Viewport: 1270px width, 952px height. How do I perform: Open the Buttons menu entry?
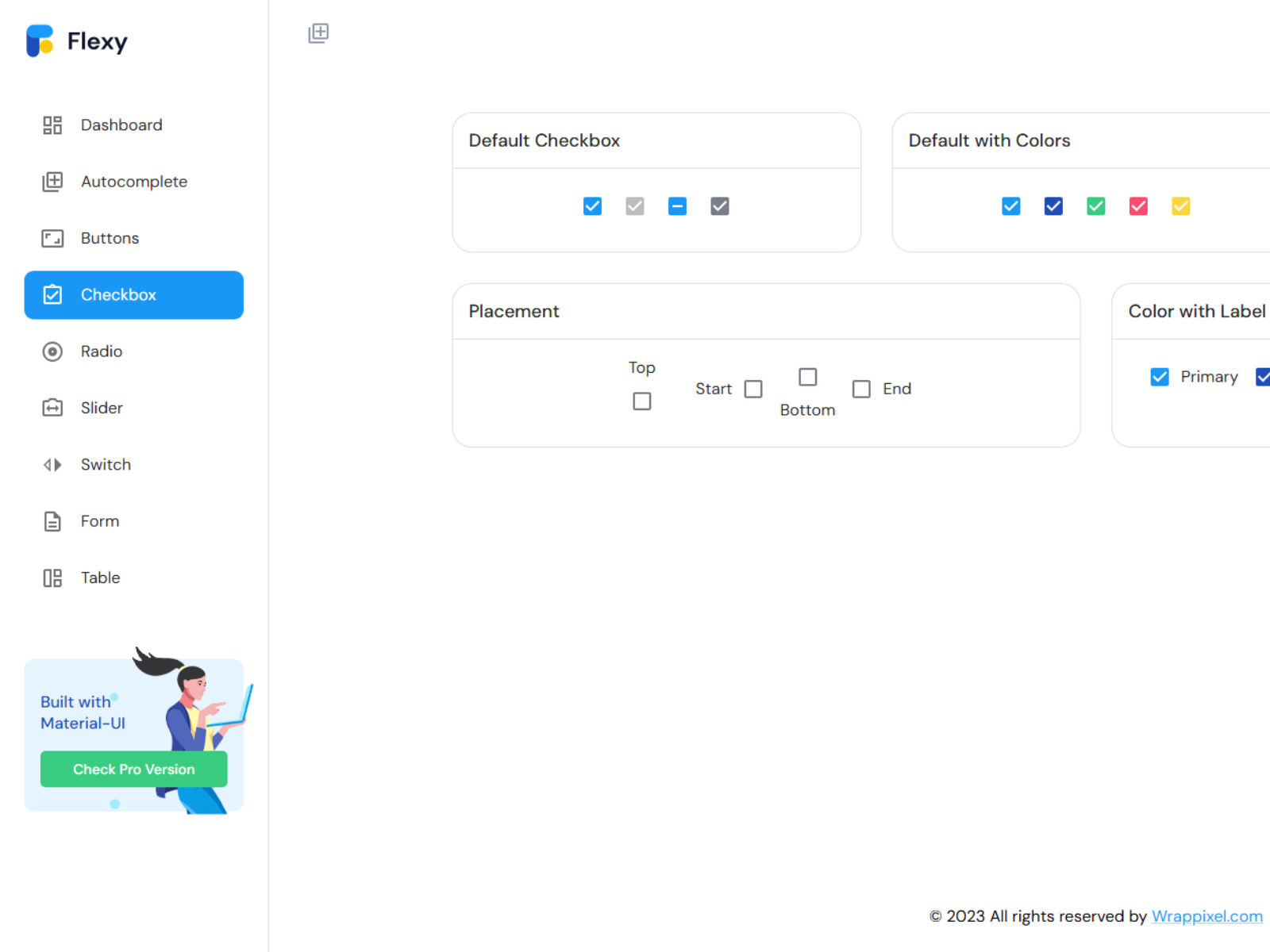tap(133, 239)
